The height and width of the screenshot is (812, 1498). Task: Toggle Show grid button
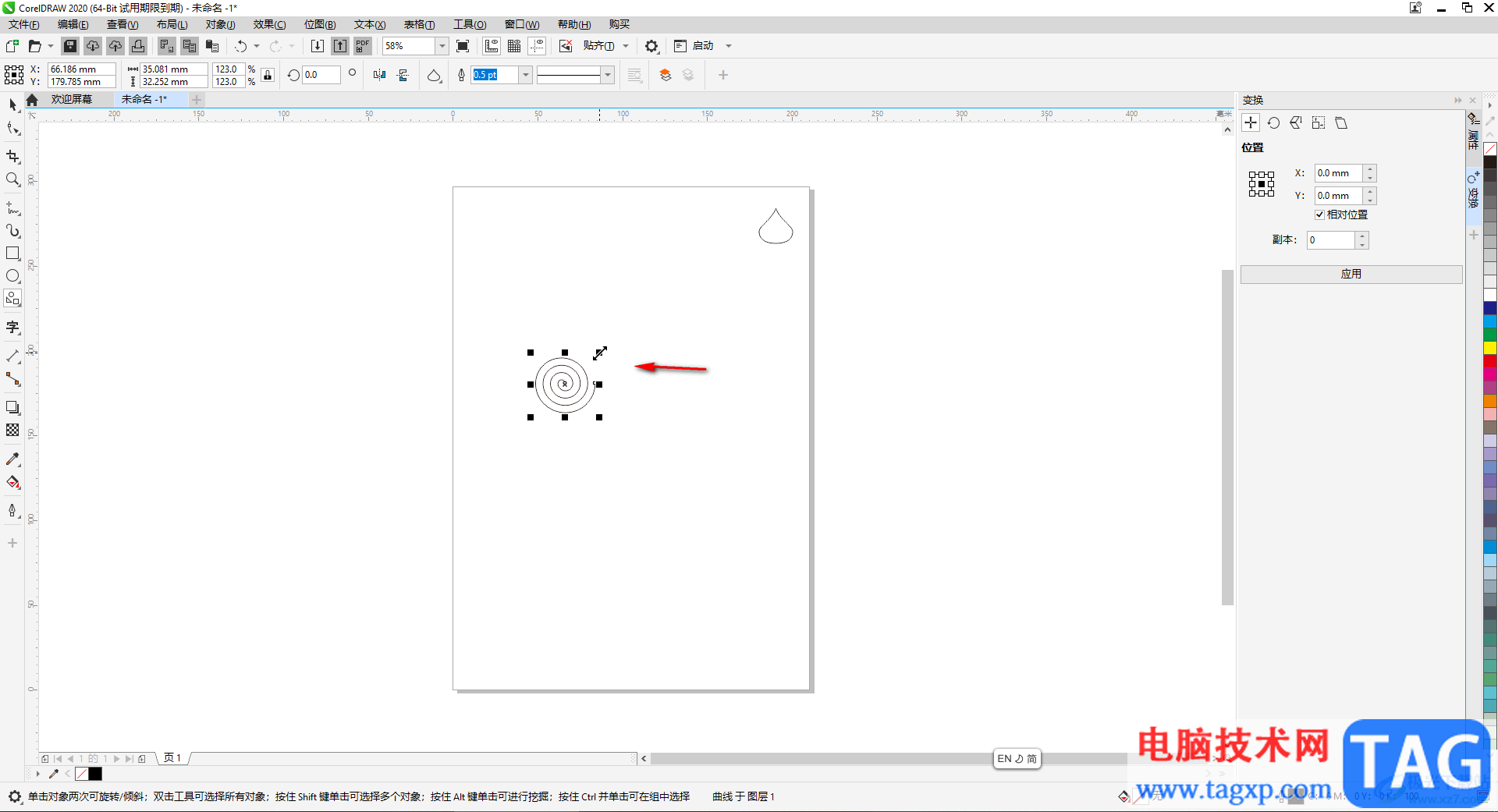(x=514, y=46)
